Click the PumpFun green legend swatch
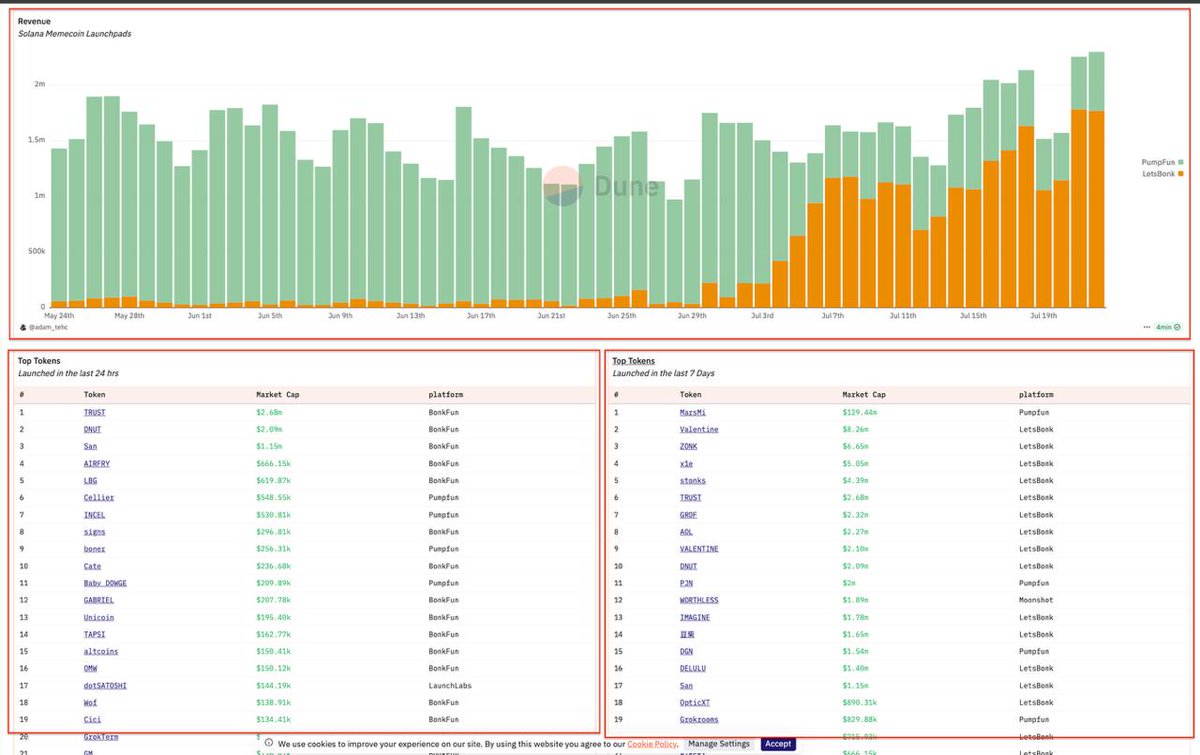This screenshot has width=1200, height=755. point(1181,162)
